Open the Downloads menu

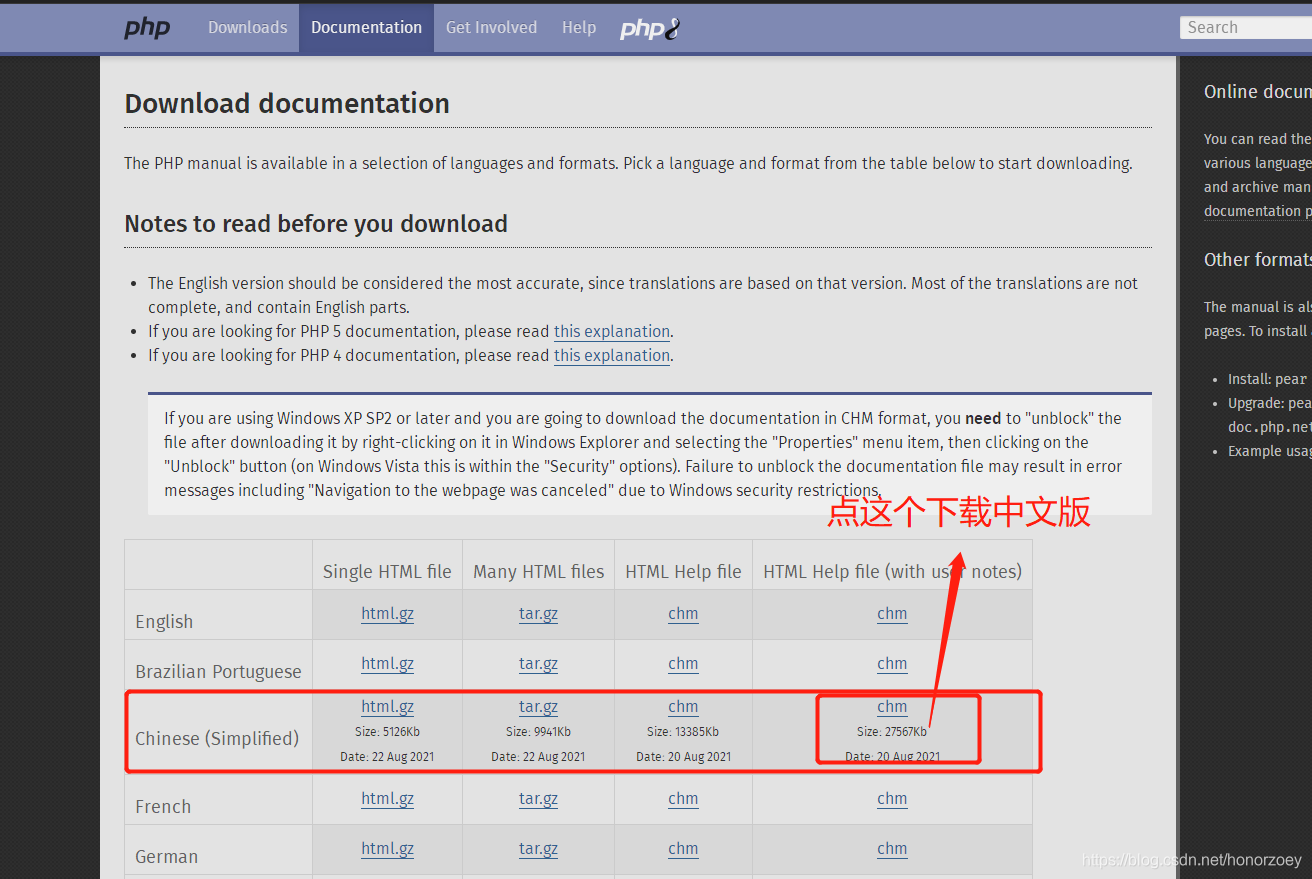[x=248, y=28]
